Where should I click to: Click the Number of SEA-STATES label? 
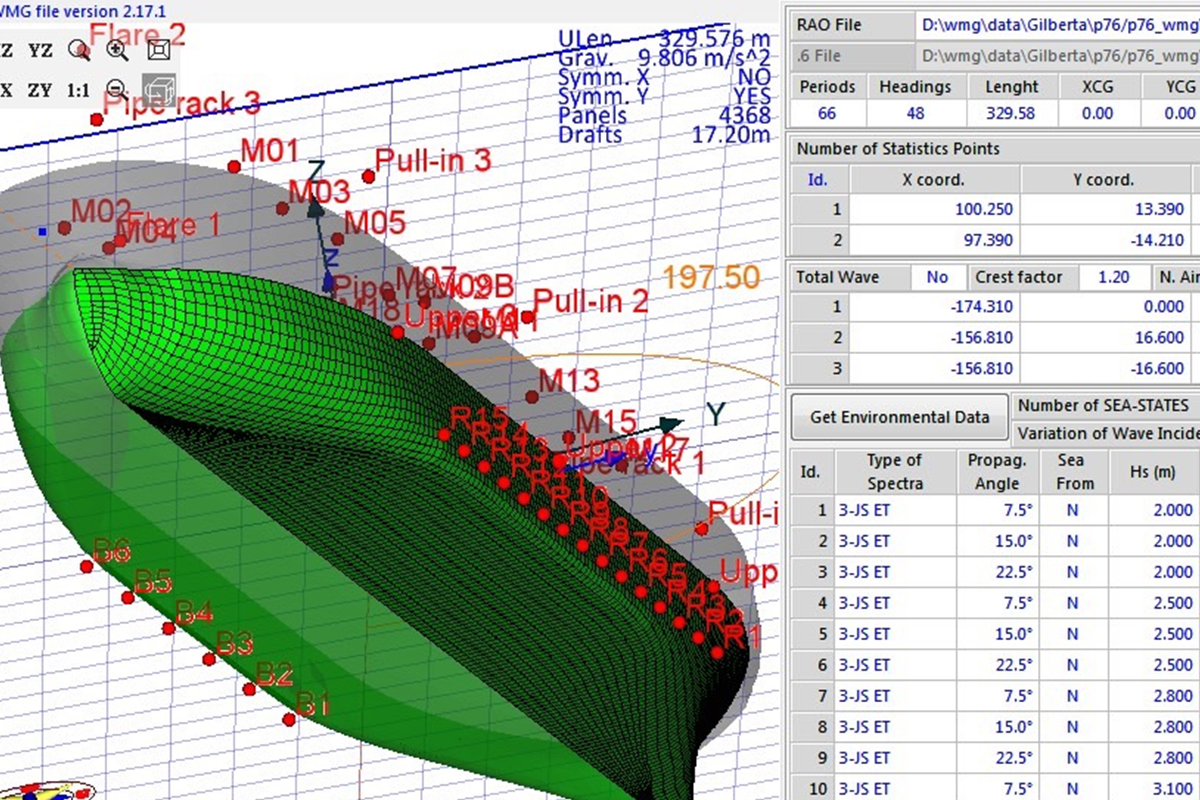tap(1104, 406)
